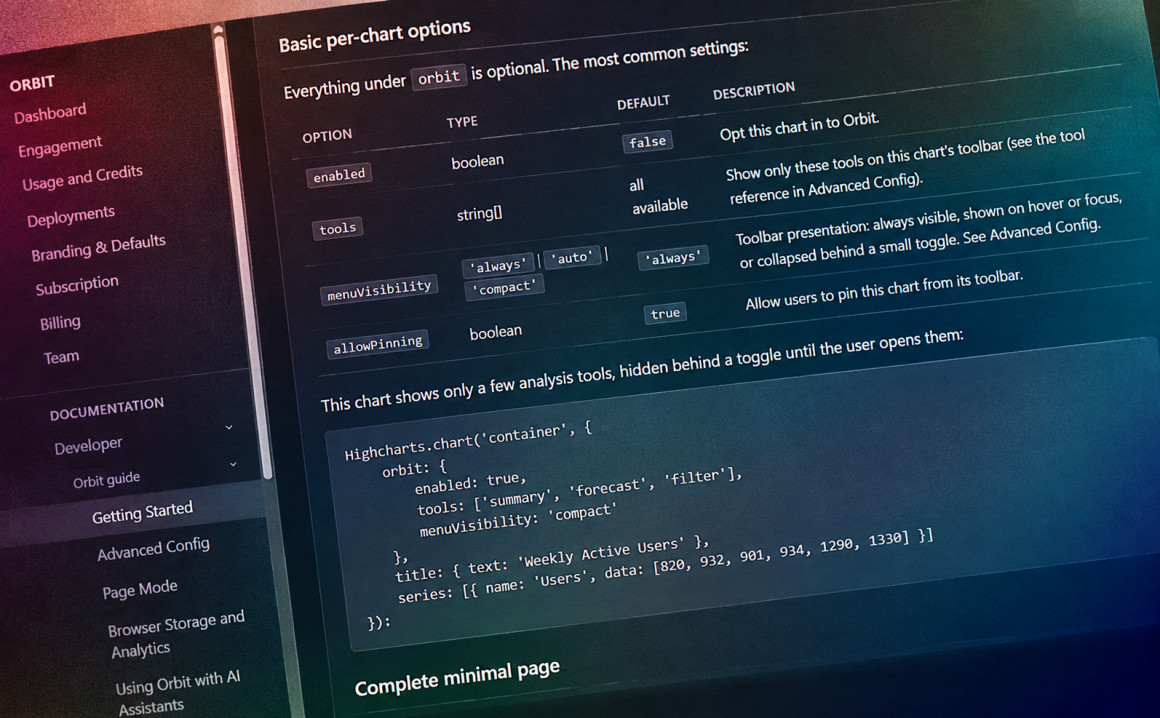The height and width of the screenshot is (718, 1160).
Task: Click the 'Complete minimal page' heading
Action: tap(456, 677)
